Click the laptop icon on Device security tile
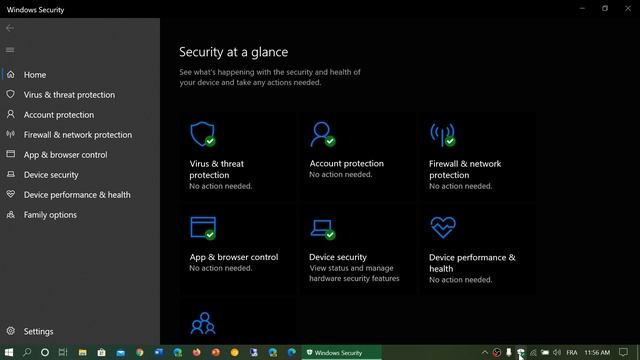Viewport: 640px width, 360px height. (322, 229)
